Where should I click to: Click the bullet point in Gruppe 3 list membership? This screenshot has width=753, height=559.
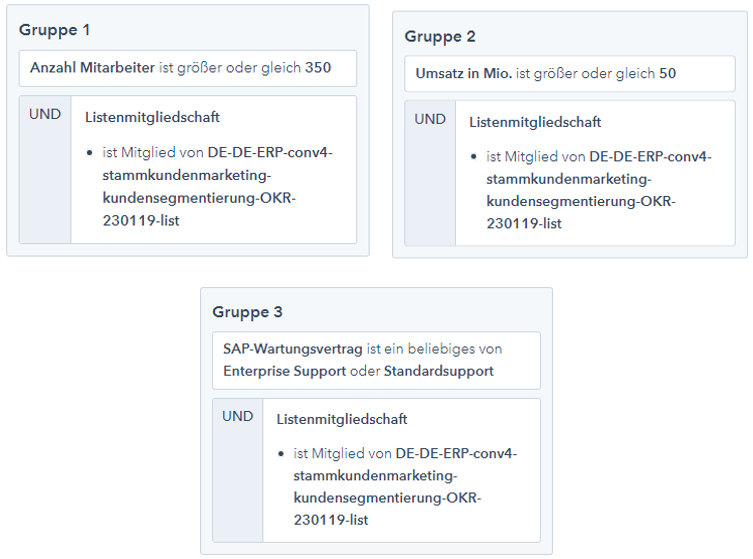click(285, 454)
